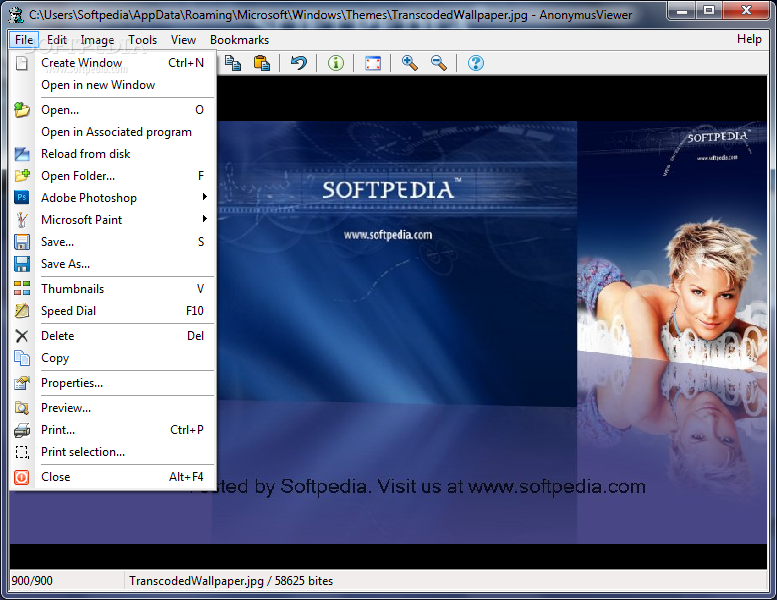
Task: Click the Copy documents icon in the menu
Action: [22, 358]
